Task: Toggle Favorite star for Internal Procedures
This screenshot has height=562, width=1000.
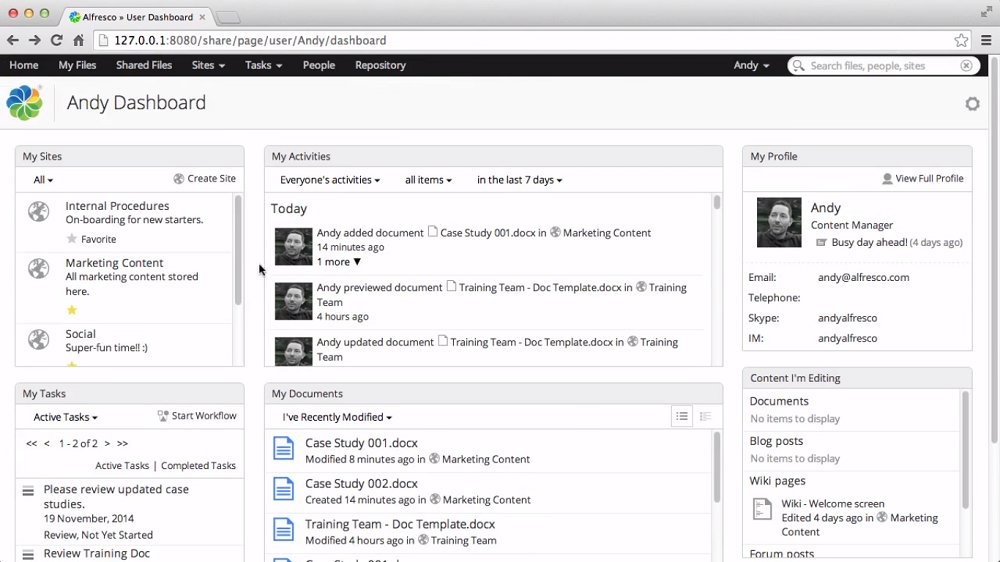Action: [71, 239]
